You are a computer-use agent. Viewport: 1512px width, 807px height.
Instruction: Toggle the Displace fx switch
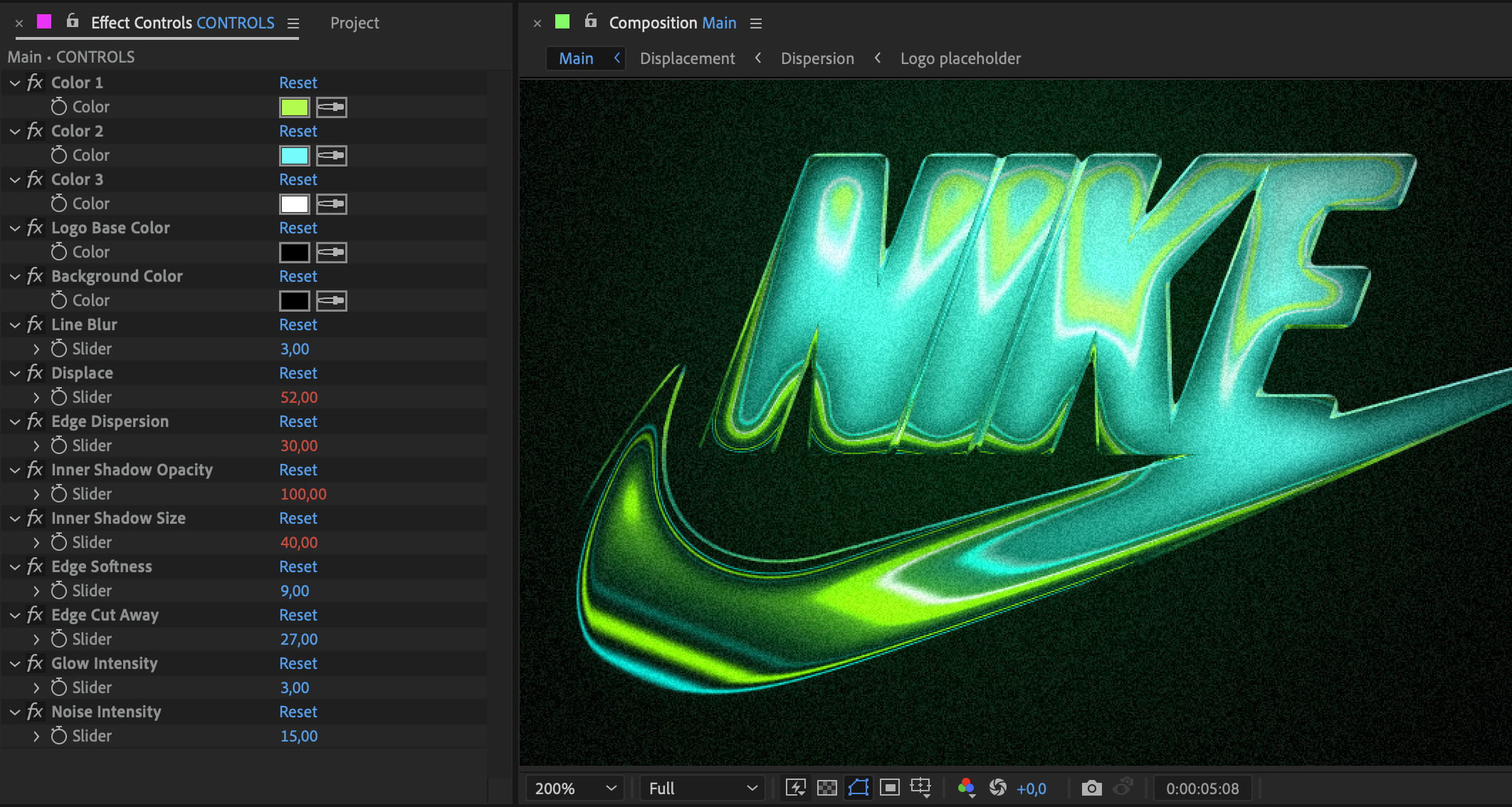[35, 373]
